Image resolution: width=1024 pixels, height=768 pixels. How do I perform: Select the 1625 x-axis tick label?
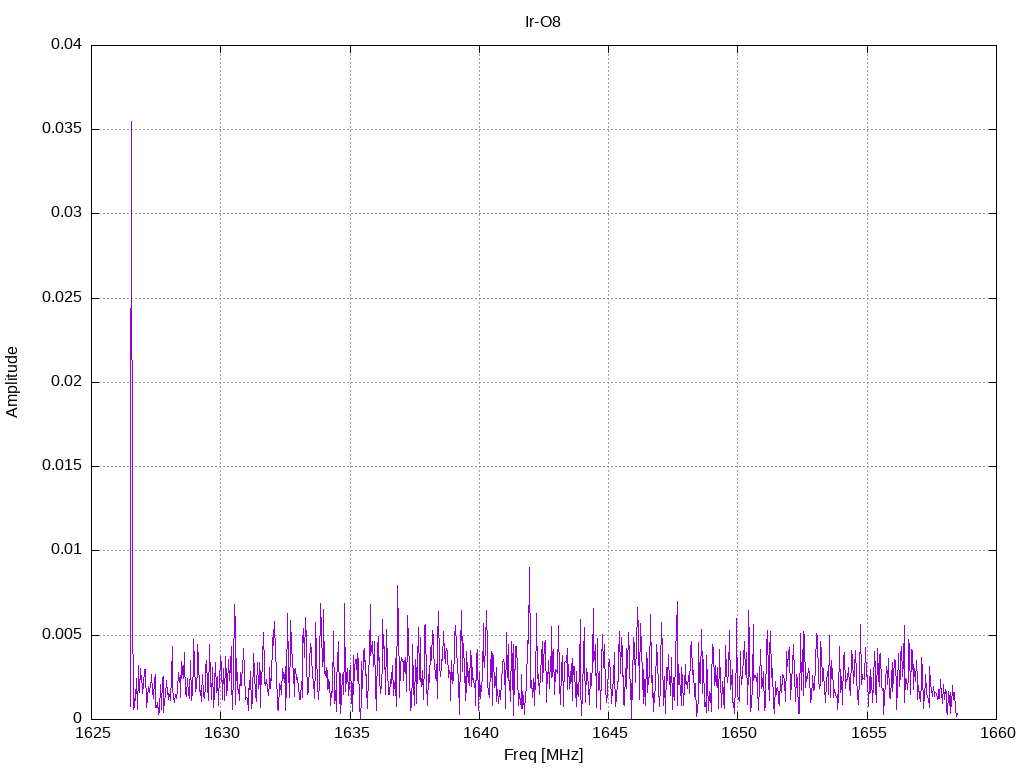(92, 733)
